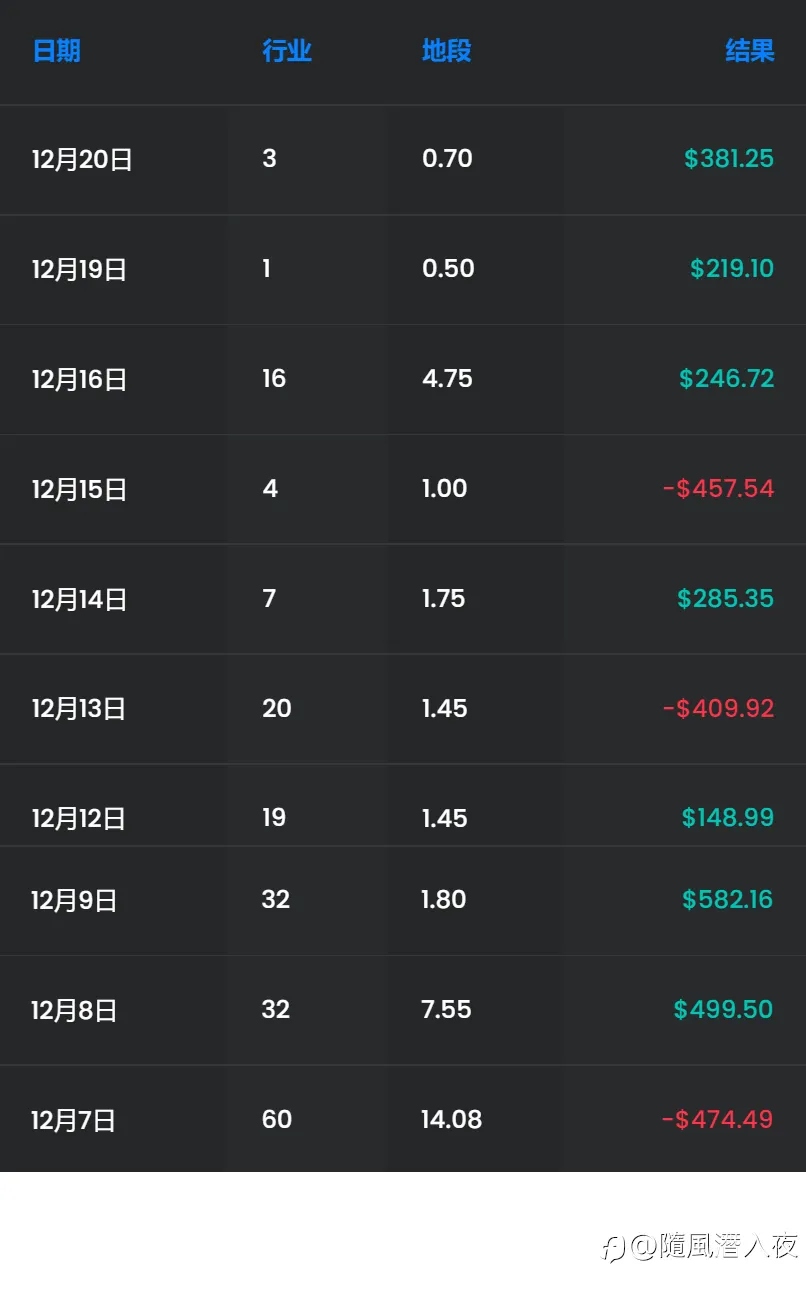The image size is (806, 1294).
Task: Click the 7.55 value in the 12月8日 row
Action: pos(446,1009)
